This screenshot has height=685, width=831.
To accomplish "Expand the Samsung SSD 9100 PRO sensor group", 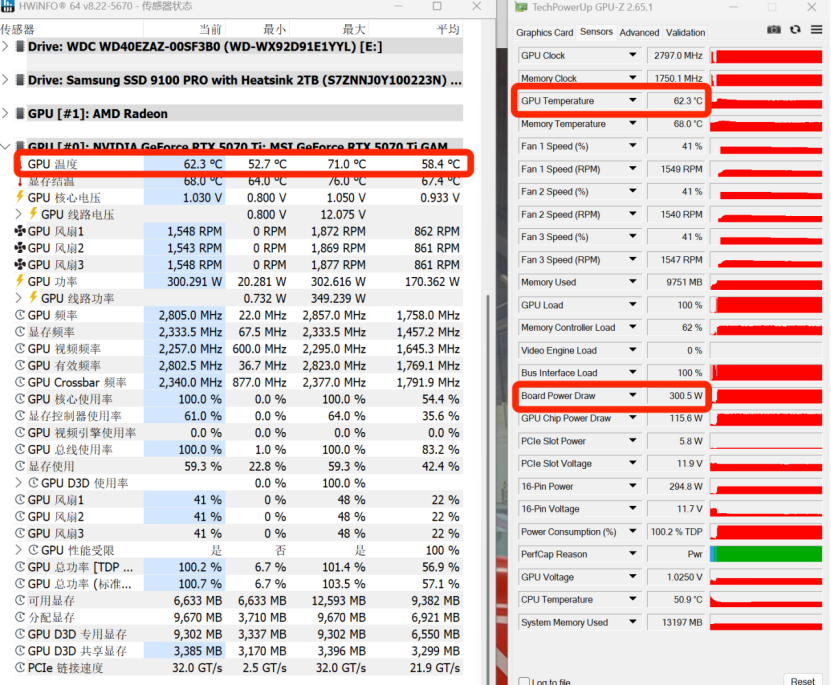I will pyautogui.click(x=5, y=80).
